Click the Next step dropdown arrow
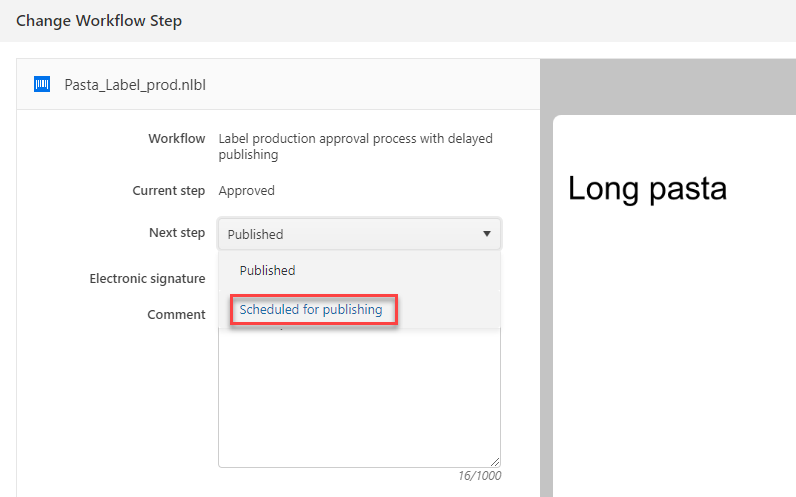 pyautogui.click(x=487, y=234)
